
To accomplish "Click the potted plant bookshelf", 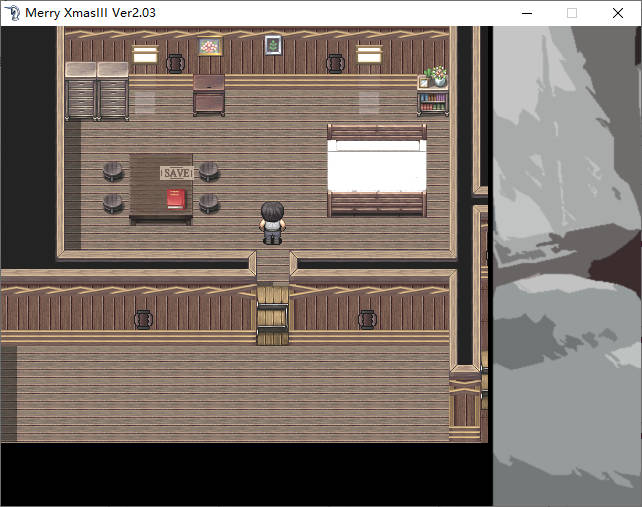I will (x=433, y=92).
